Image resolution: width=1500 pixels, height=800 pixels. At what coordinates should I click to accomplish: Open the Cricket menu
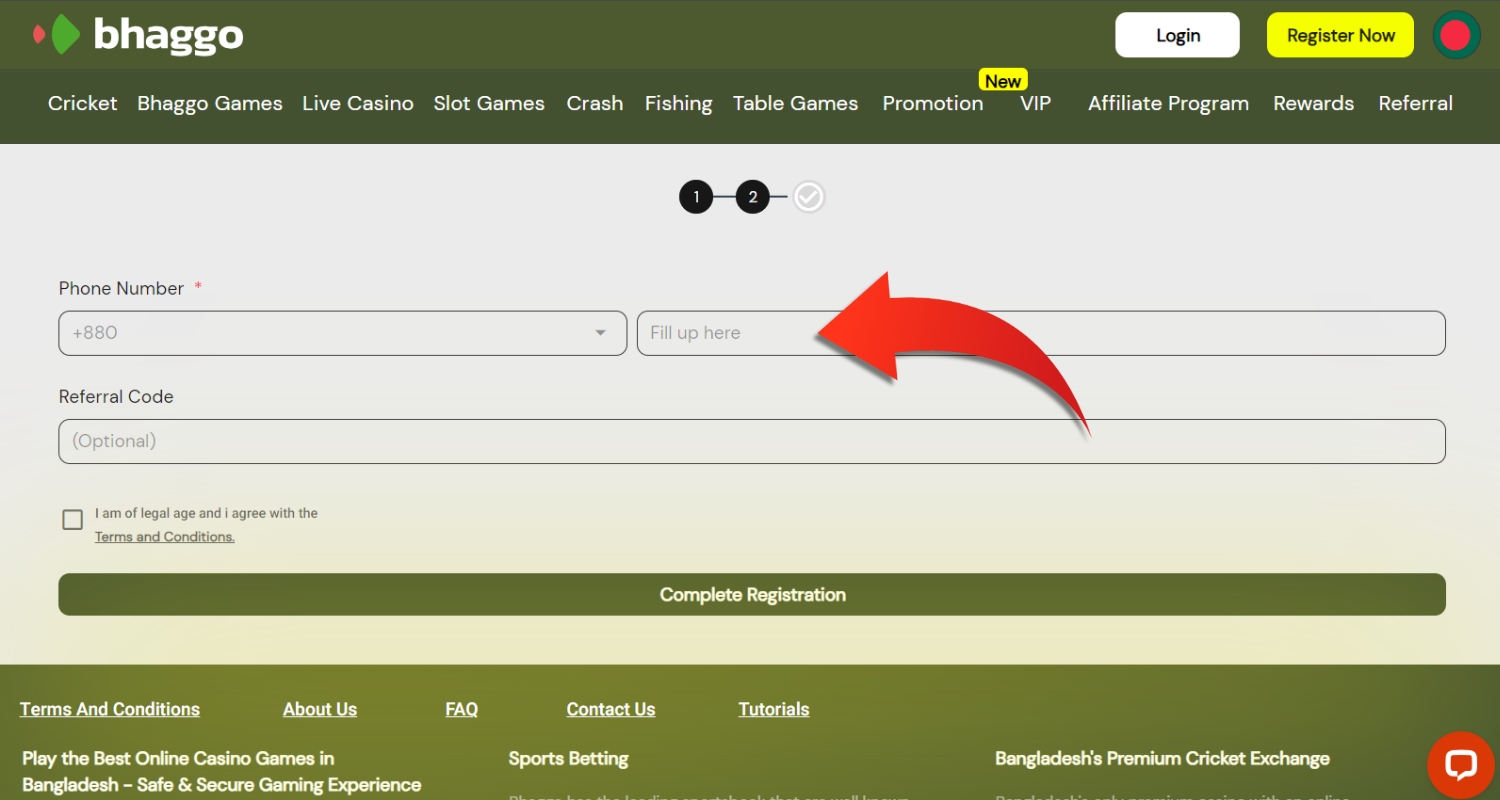pos(82,103)
